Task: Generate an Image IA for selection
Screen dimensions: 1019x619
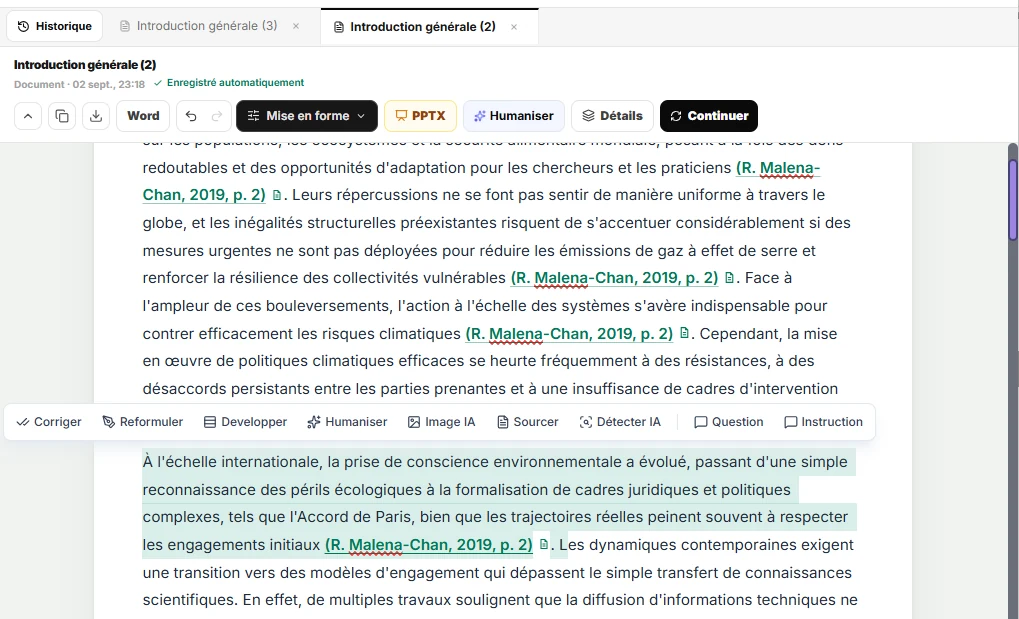Action: (x=441, y=422)
